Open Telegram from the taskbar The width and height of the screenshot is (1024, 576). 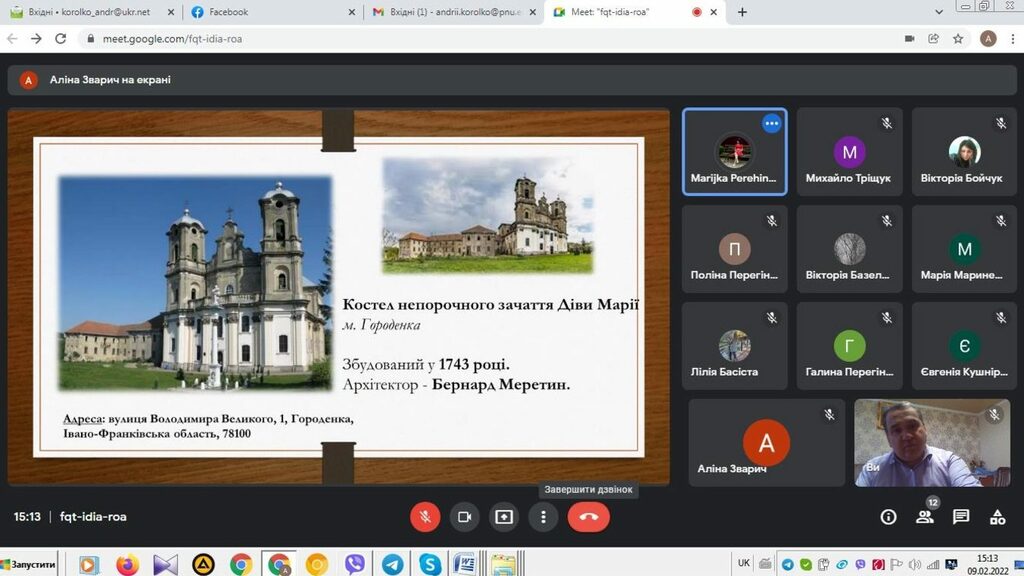(x=393, y=564)
